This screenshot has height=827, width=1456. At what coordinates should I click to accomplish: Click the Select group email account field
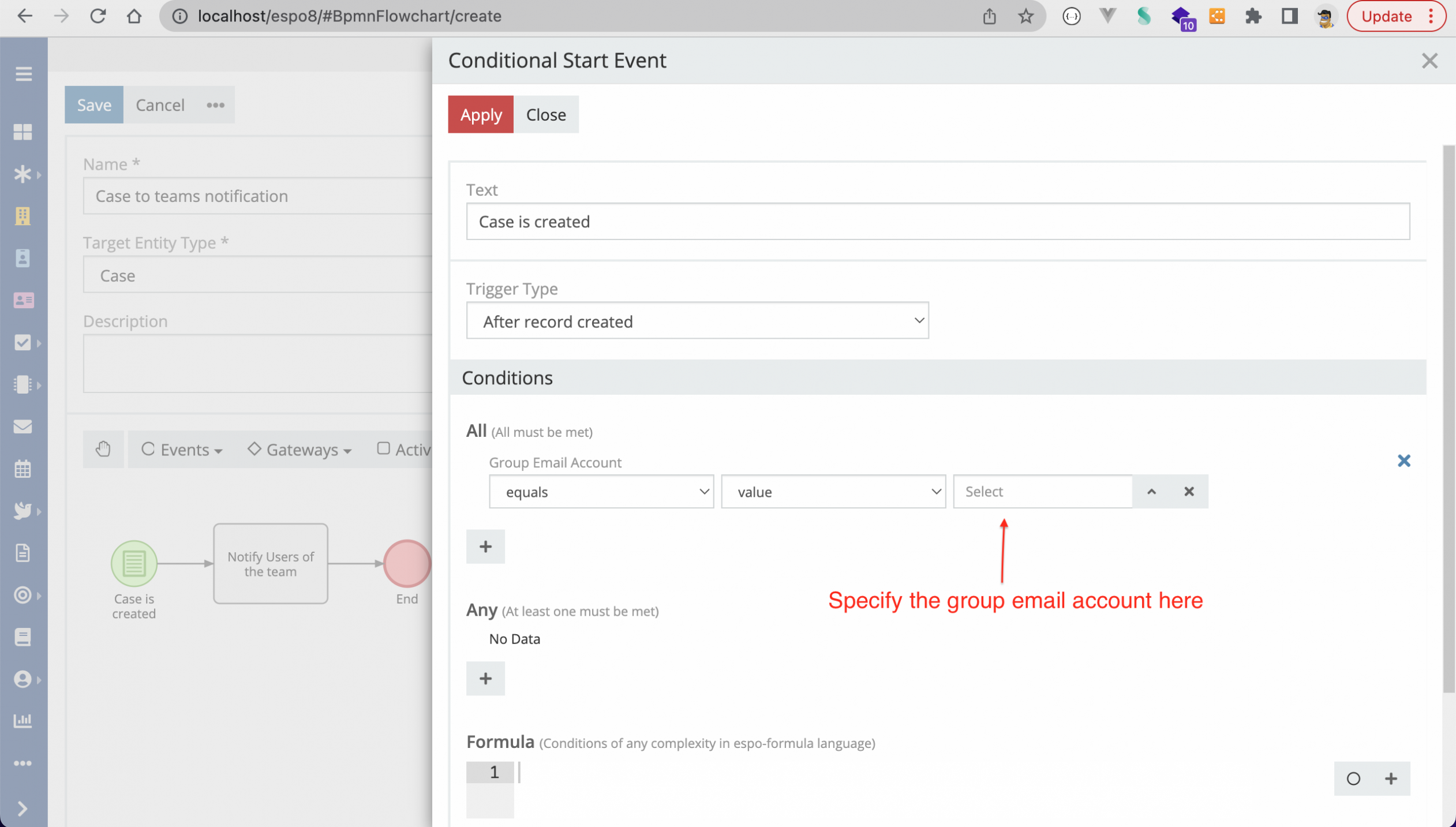coord(1042,492)
